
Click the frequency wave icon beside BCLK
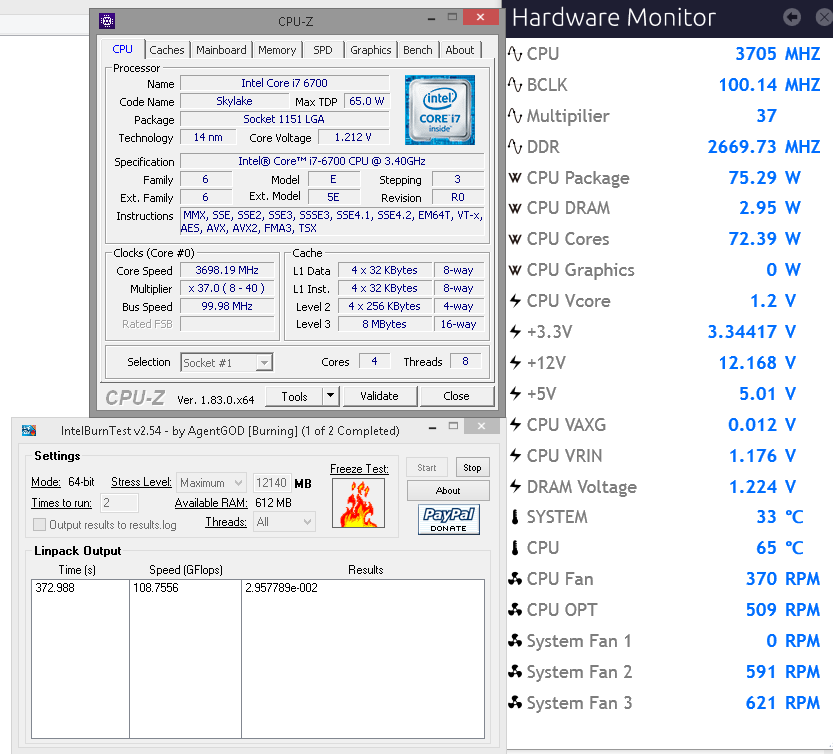515,84
